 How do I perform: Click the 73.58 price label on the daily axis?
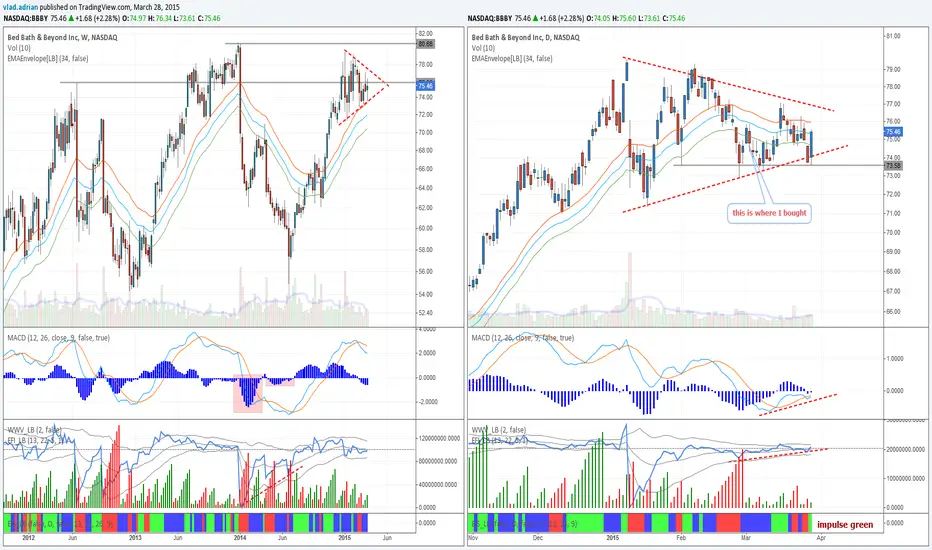click(x=893, y=165)
